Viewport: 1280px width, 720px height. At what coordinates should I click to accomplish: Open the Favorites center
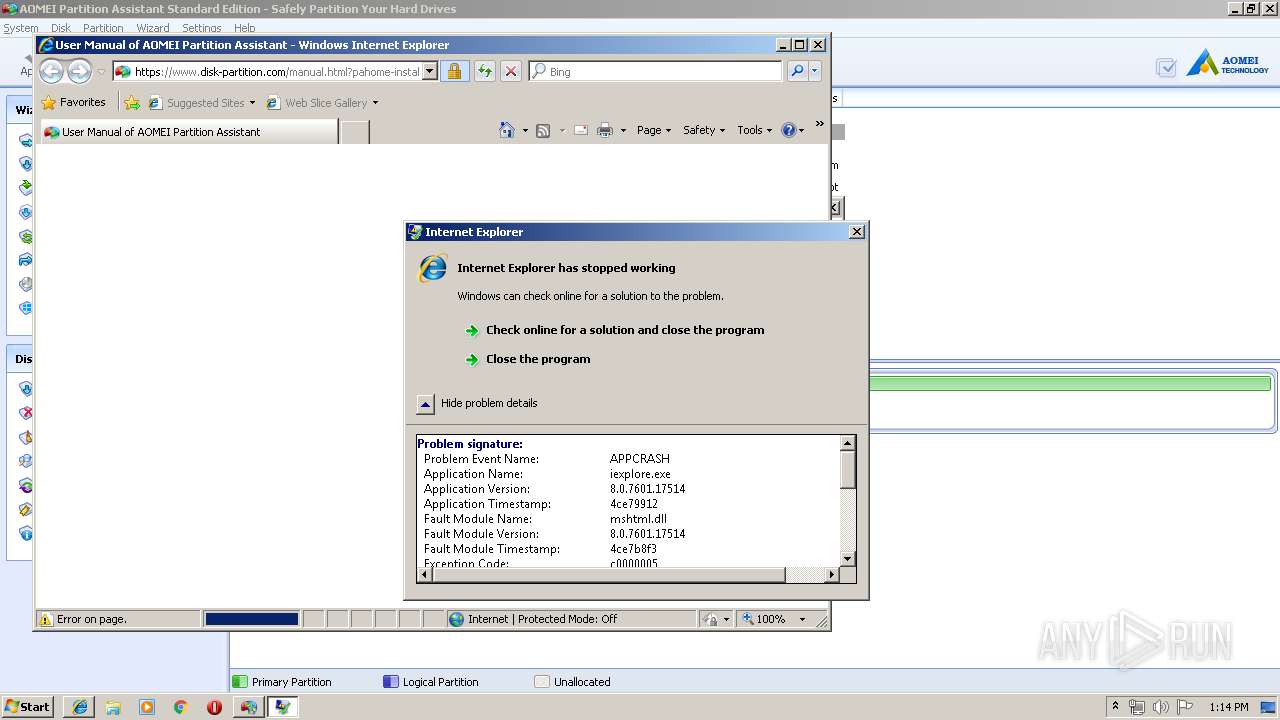coord(73,102)
